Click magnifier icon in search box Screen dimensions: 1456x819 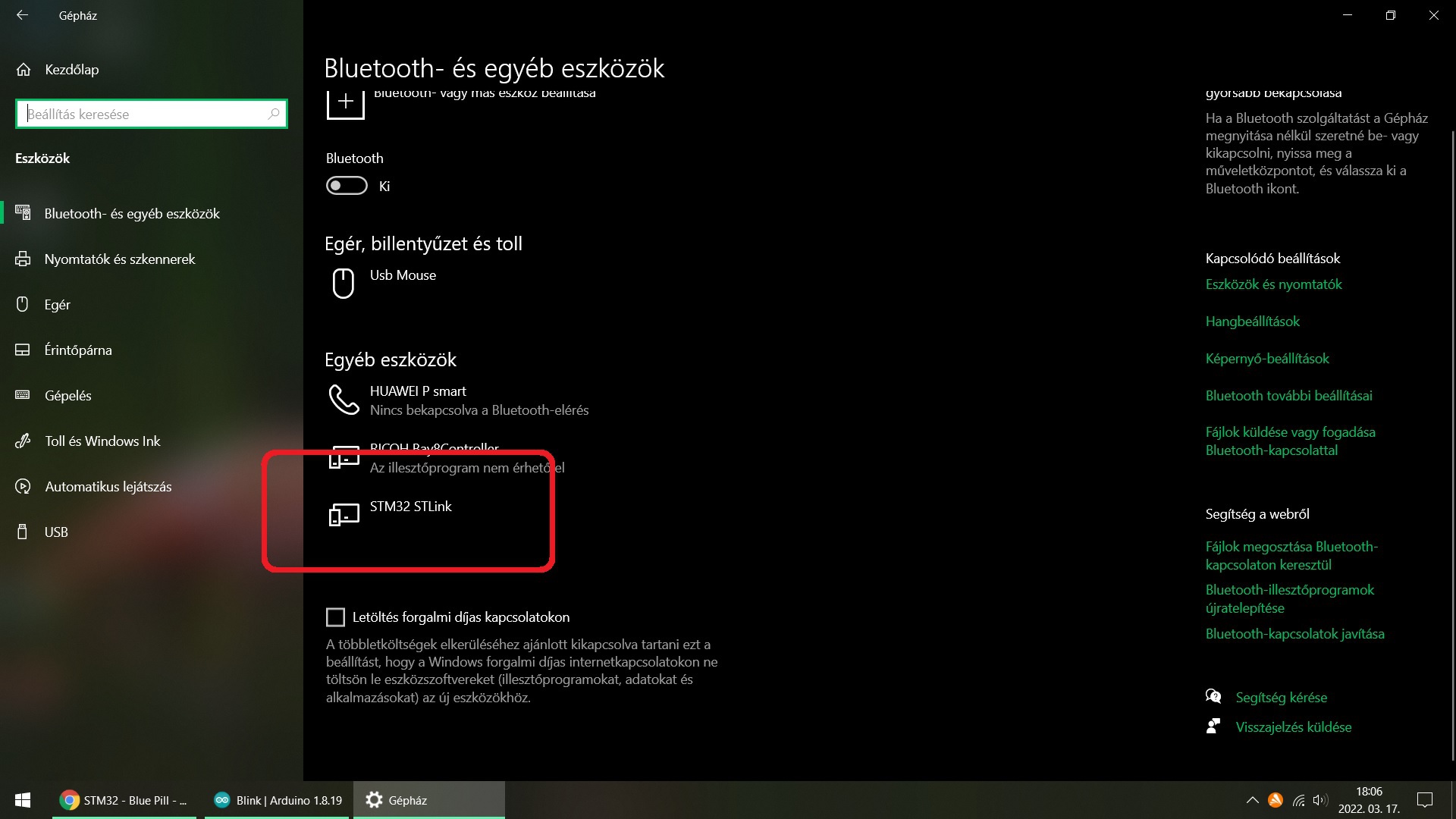coord(274,114)
